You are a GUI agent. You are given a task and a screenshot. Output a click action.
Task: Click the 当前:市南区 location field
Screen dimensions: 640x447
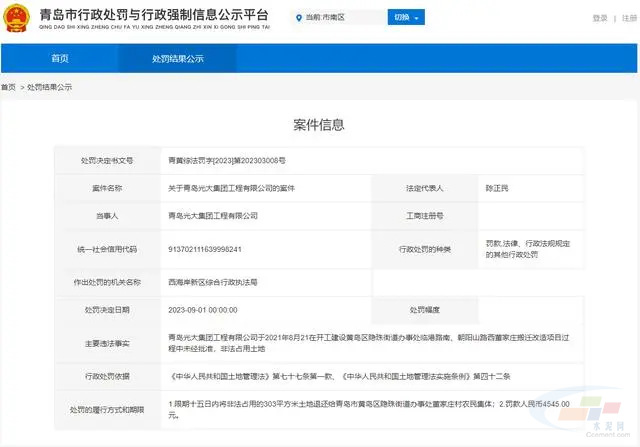[x=339, y=17]
